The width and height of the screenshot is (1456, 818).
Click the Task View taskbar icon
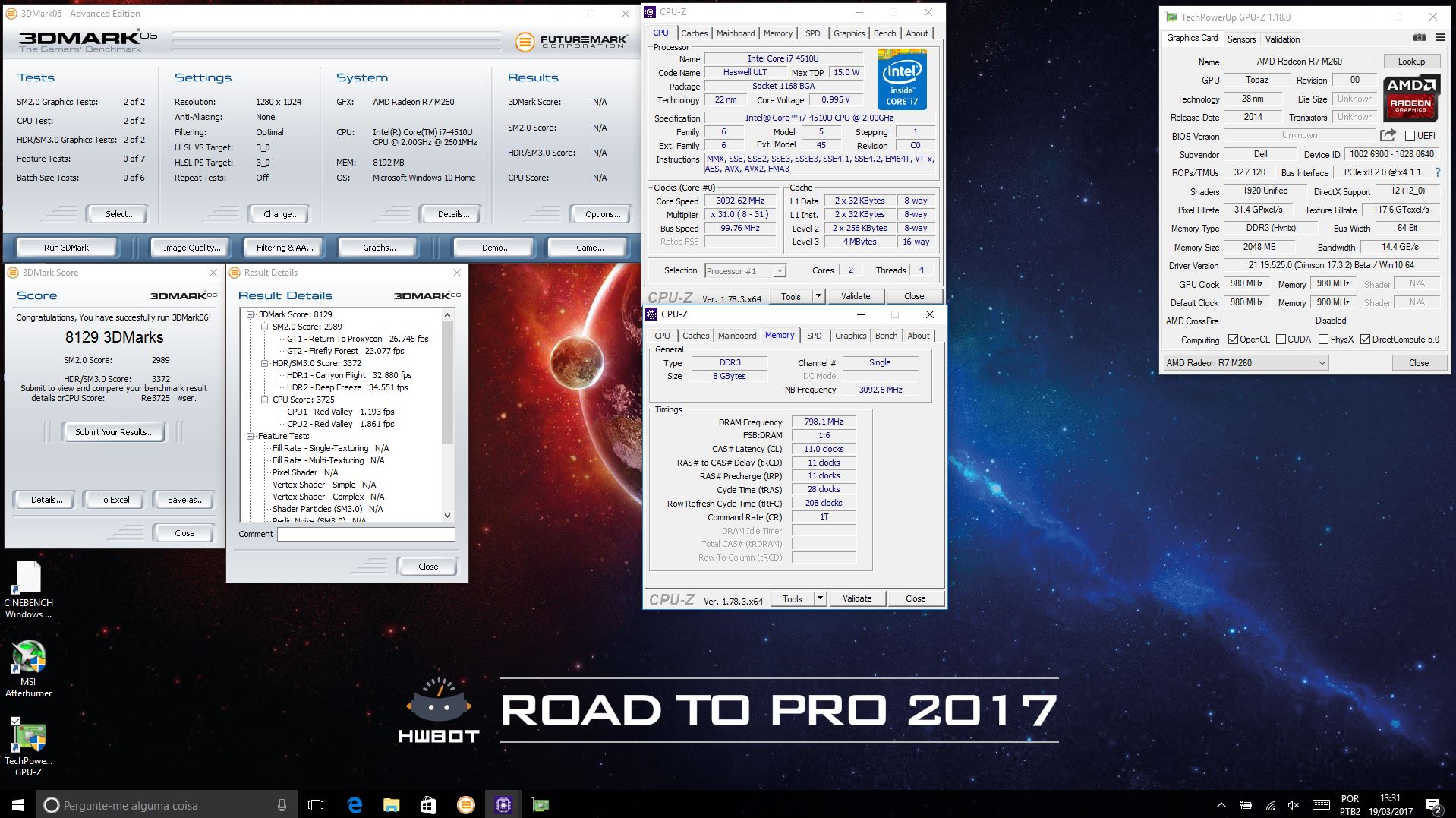(x=316, y=805)
